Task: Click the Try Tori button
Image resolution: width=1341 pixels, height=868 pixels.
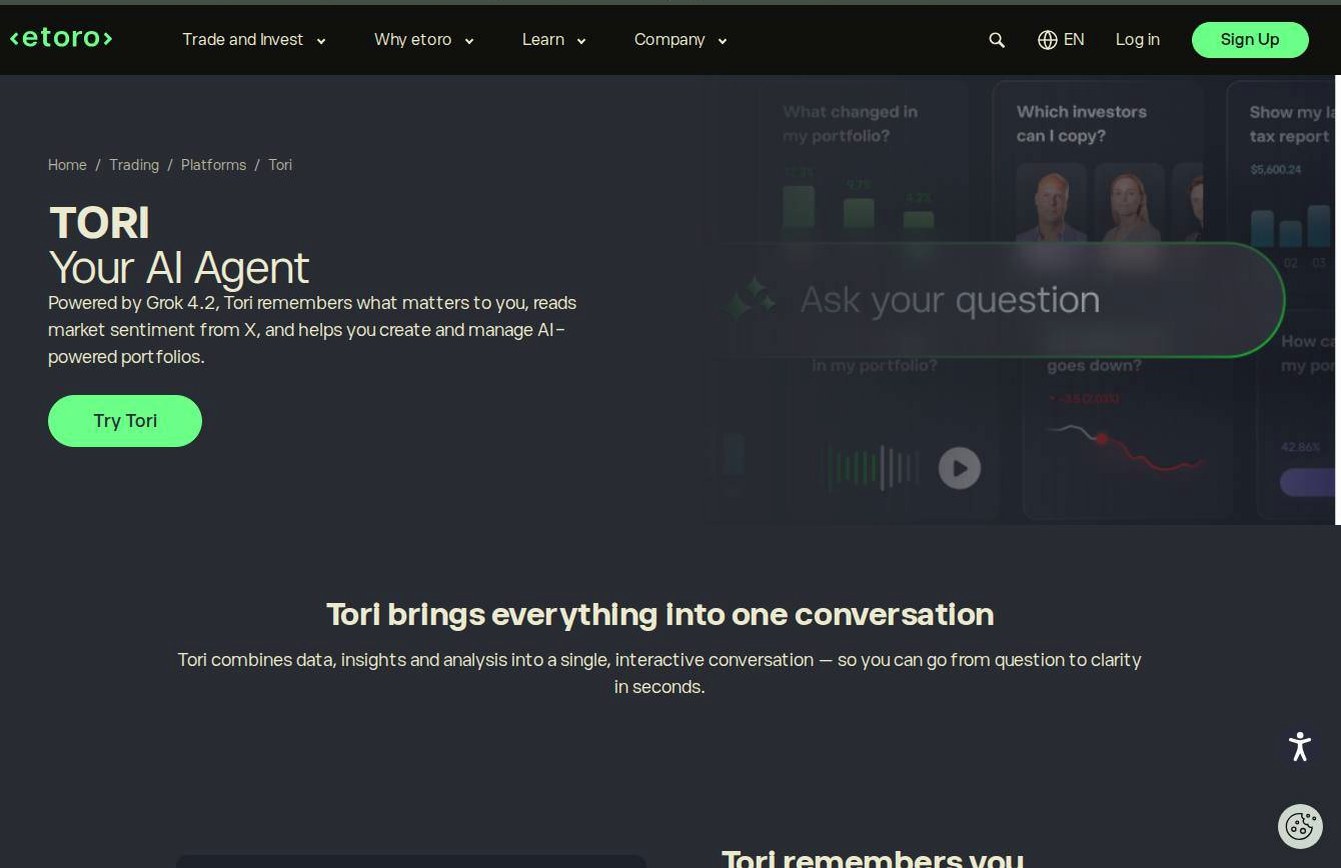Action: click(125, 421)
